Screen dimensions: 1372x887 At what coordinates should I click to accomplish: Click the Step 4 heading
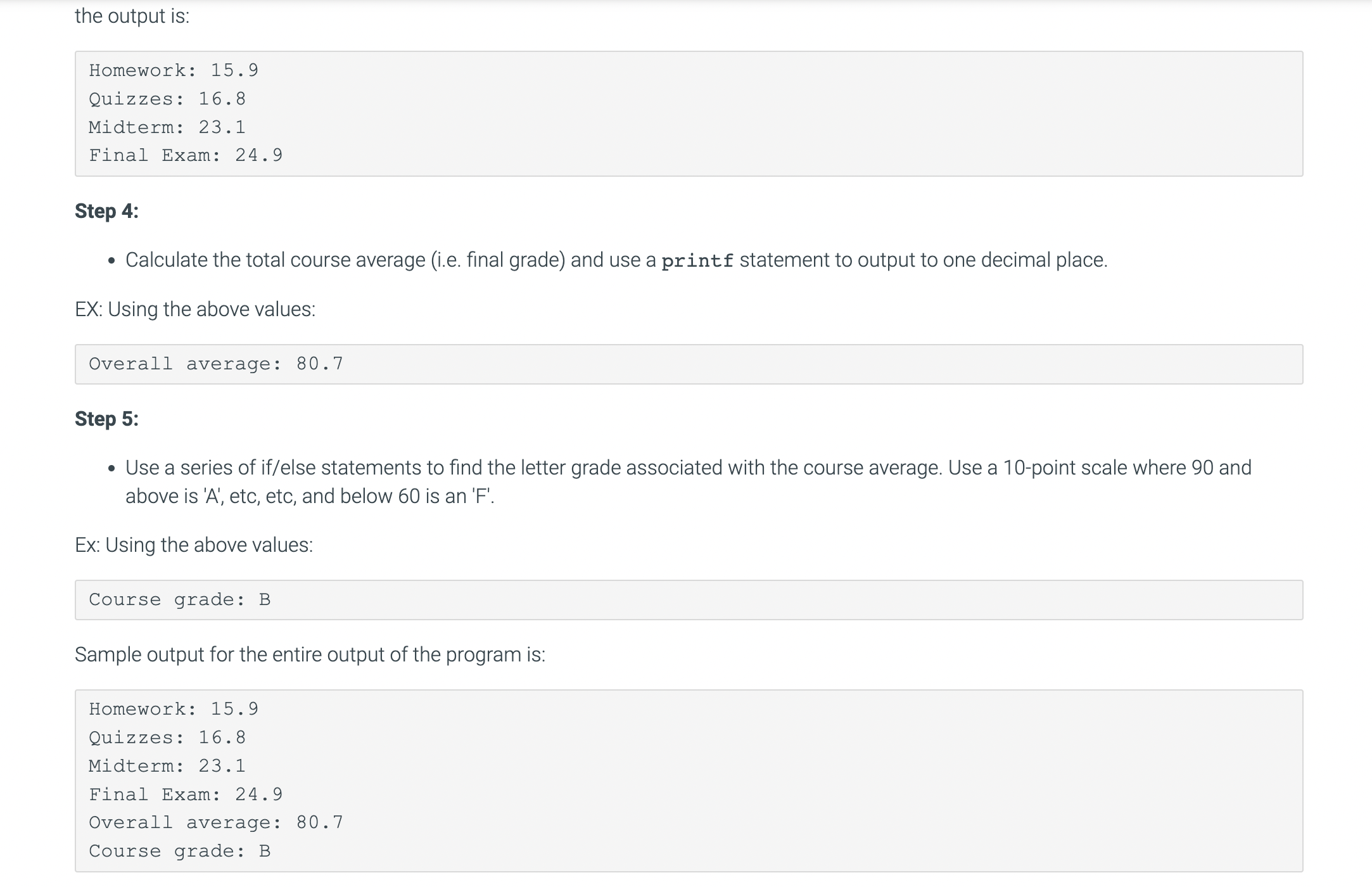pos(106,211)
